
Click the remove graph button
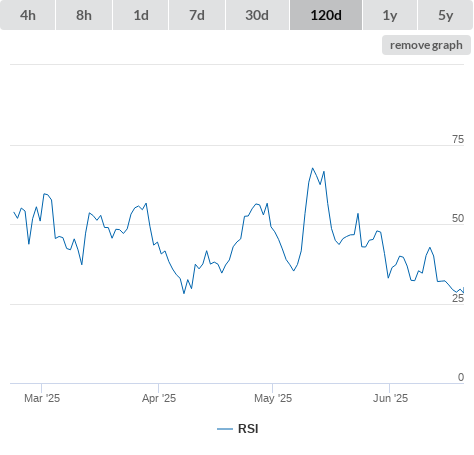426,45
